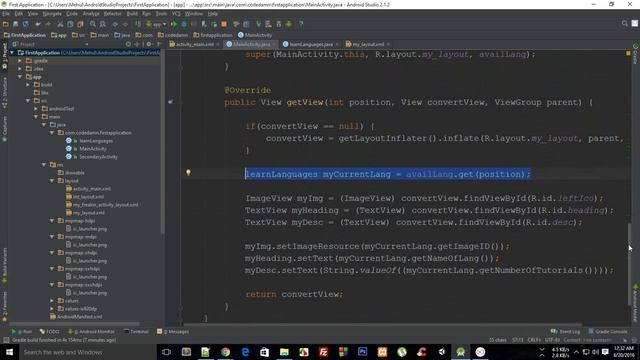Collapse the FirstApplication root node
Image resolution: width=640 pixels, height=360 pixels.
[12, 53]
